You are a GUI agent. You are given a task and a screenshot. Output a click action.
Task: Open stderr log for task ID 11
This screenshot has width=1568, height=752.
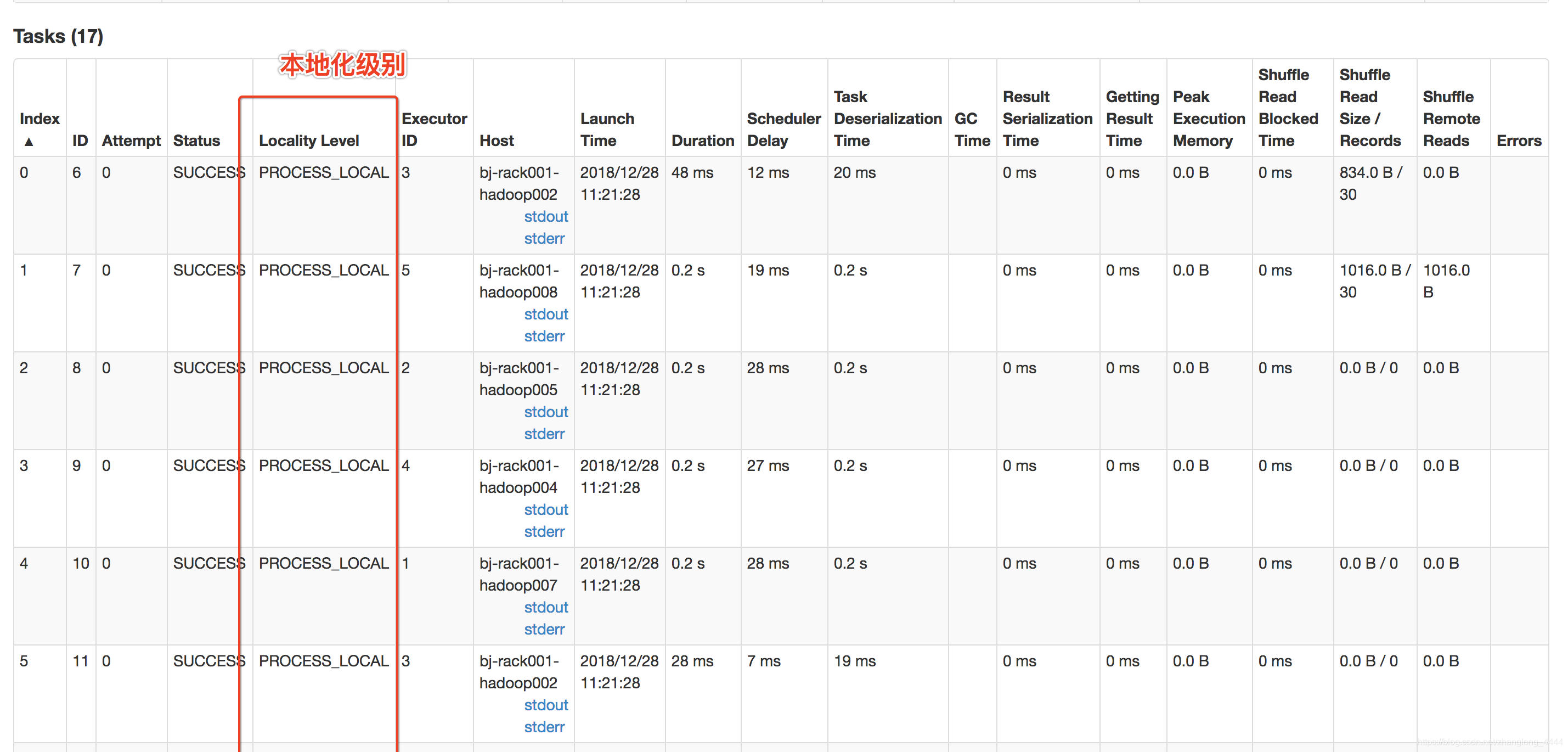(x=544, y=726)
